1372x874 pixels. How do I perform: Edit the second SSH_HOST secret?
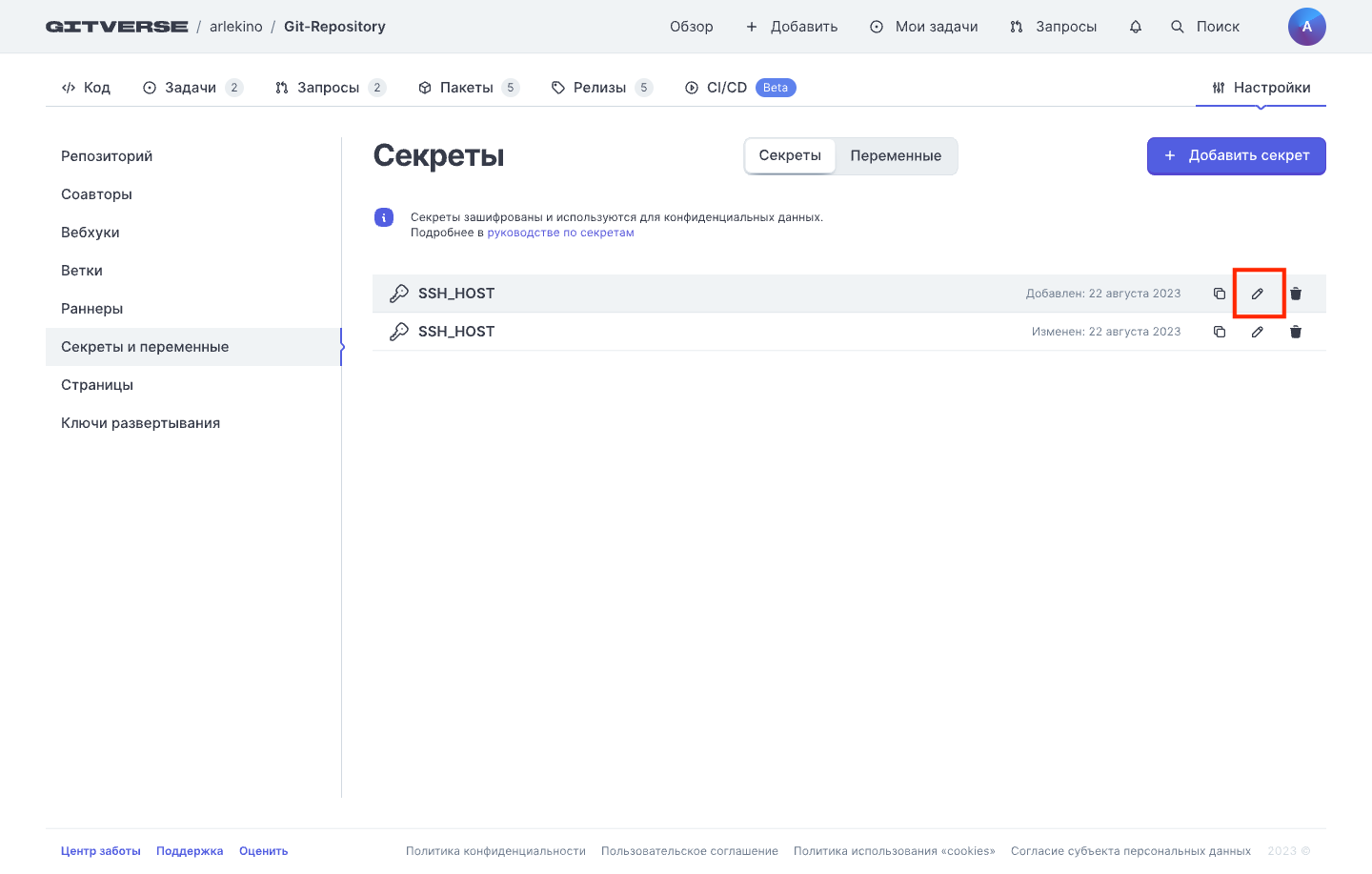point(1258,332)
